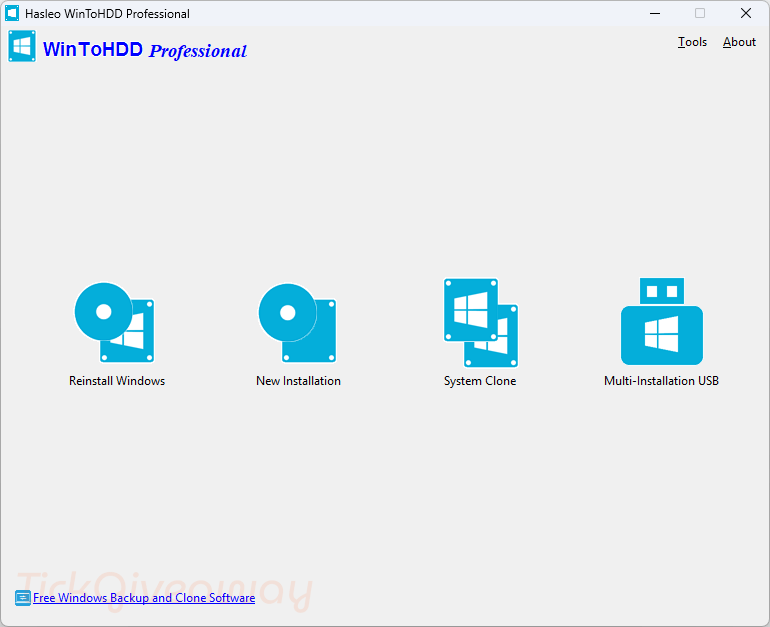Click the "Multi-Installation USB" label

(661, 381)
